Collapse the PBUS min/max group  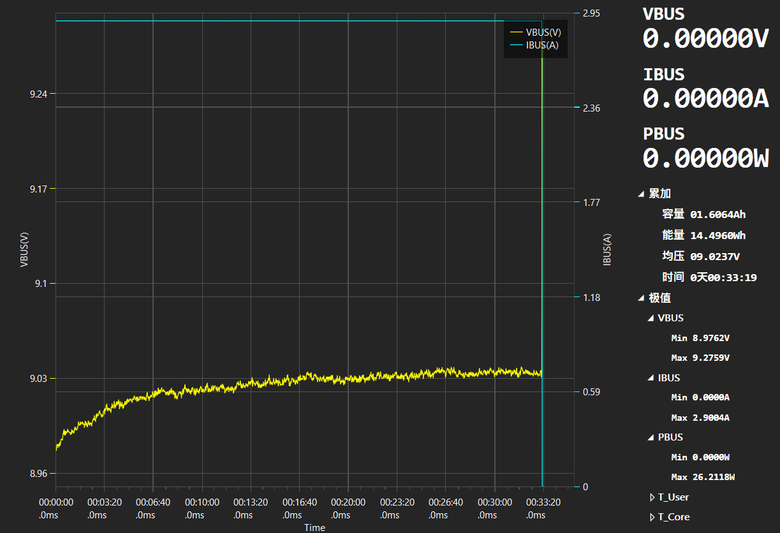click(x=651, y=438)
